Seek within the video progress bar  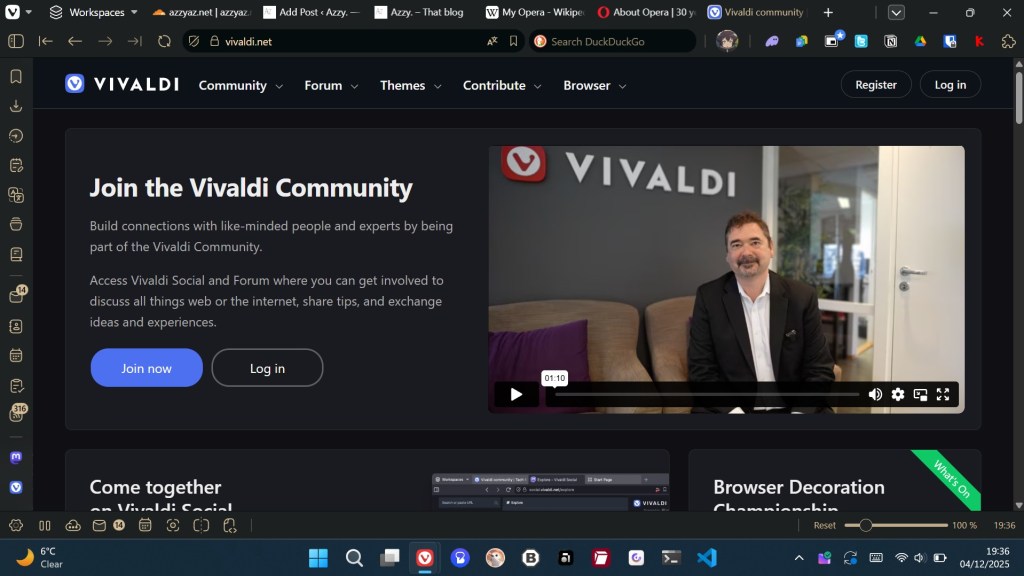(707, 394)
